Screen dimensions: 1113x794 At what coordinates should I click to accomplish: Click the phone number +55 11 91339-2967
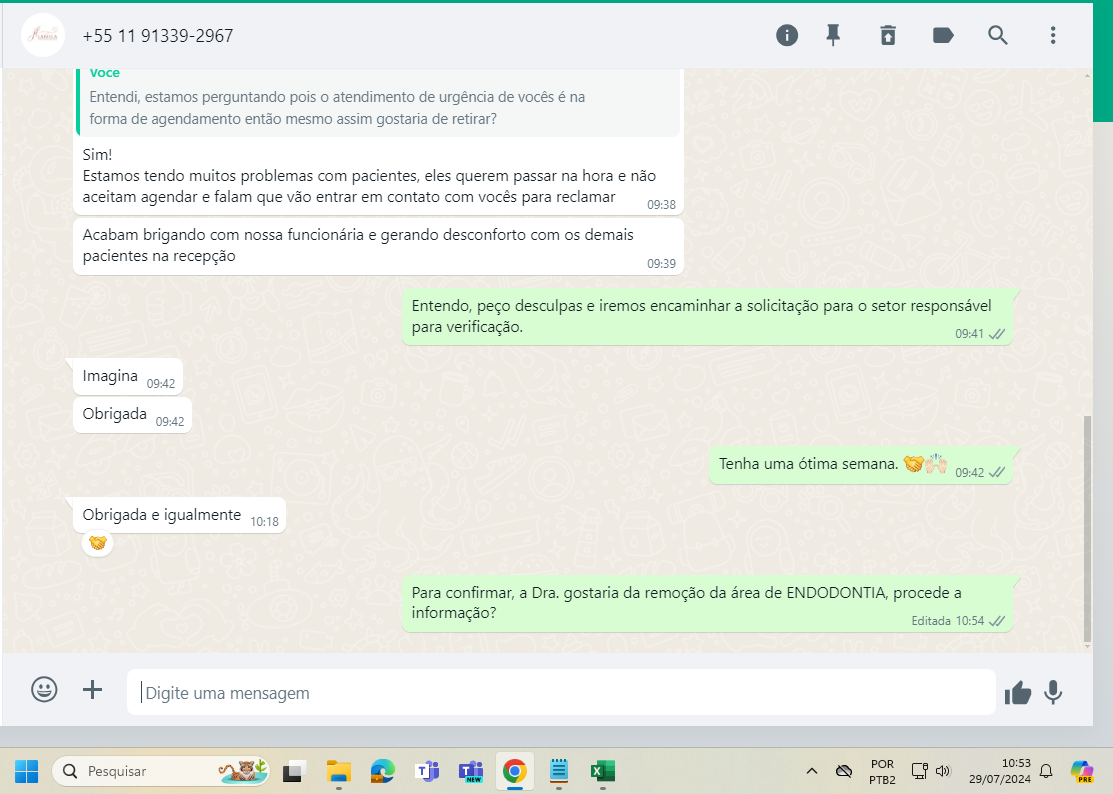tap(158, 36)
